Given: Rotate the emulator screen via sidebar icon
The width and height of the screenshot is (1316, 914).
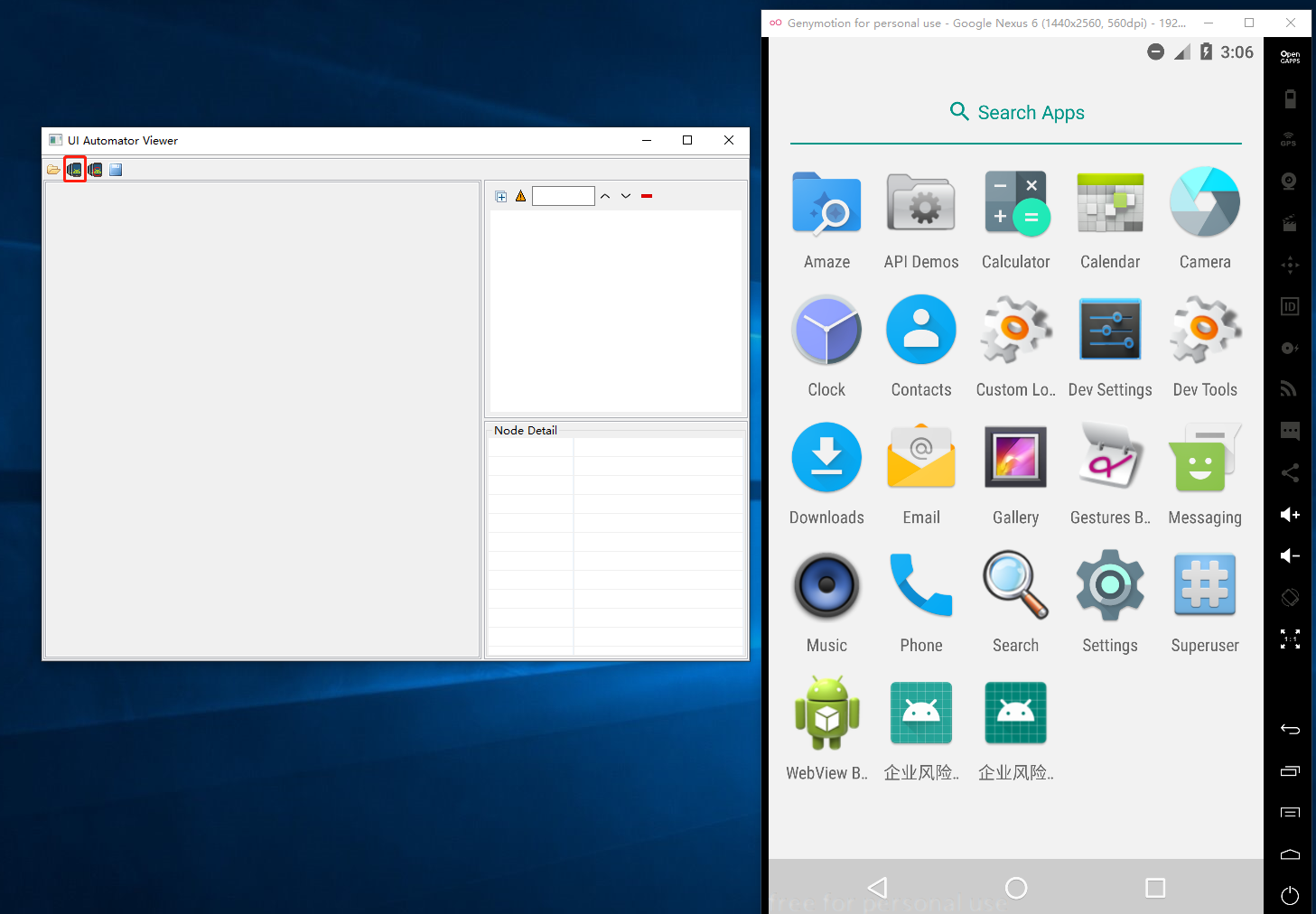Looking at the screenshot, I should 1290,597.
